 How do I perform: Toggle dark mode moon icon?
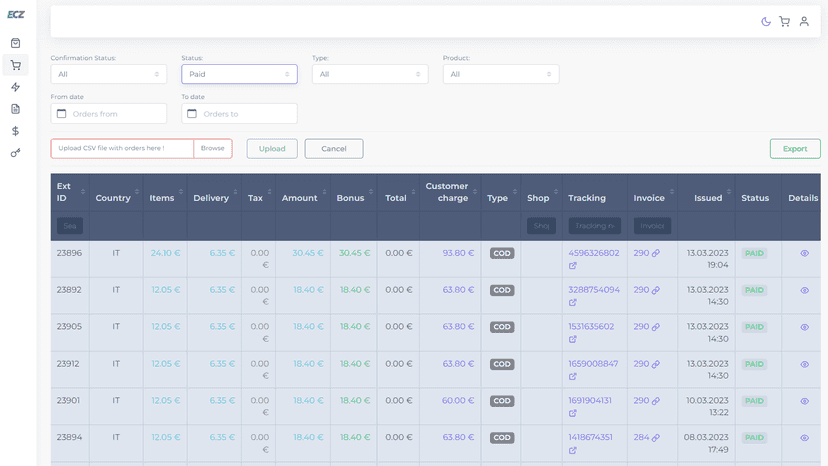coord(766,22)
